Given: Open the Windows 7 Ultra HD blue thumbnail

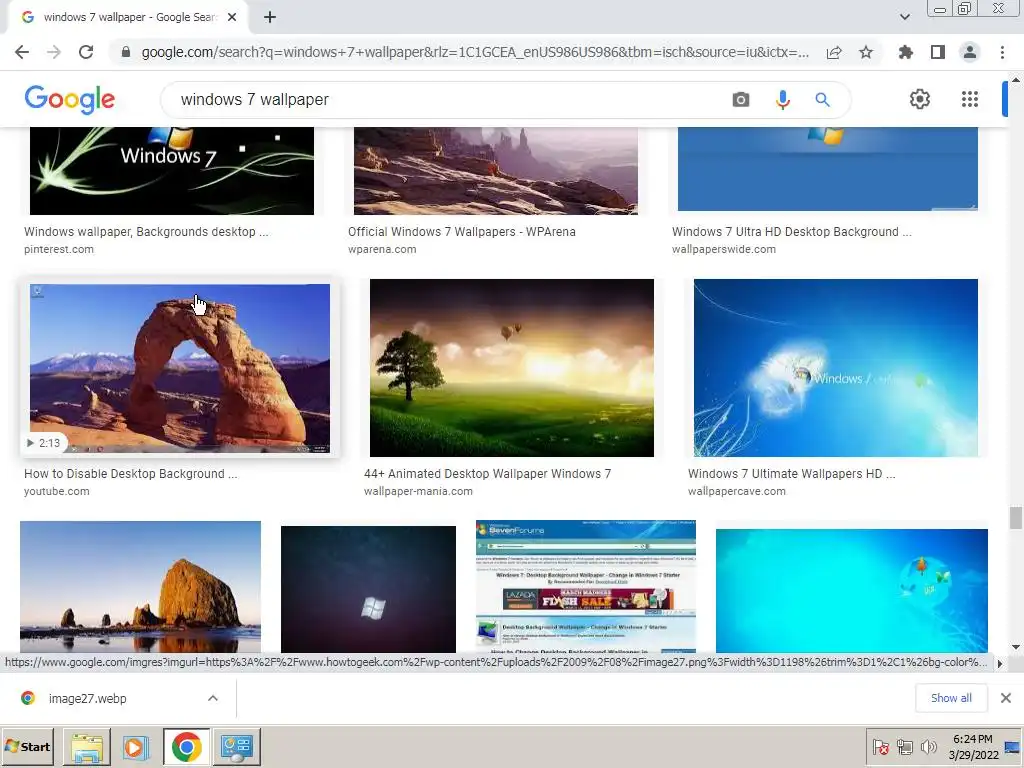Looking at the screenshot, I should [x=827, y=168].
